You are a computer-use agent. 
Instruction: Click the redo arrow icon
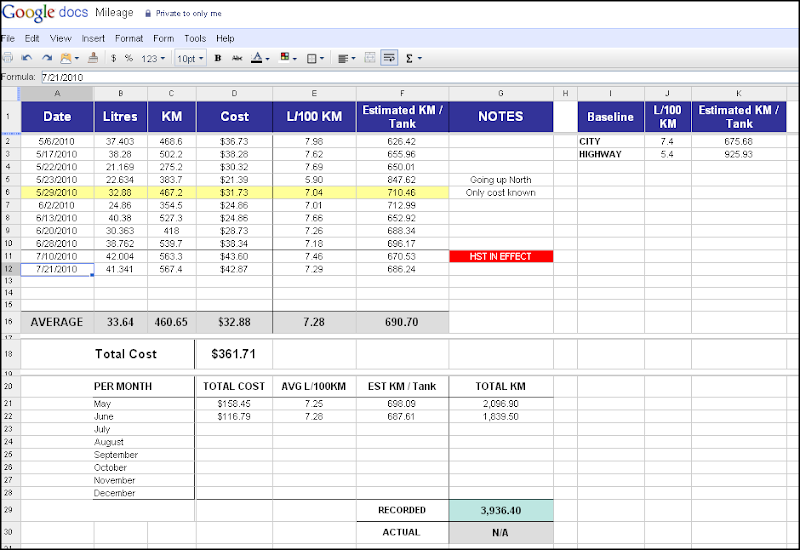click(x=47, y=58)
